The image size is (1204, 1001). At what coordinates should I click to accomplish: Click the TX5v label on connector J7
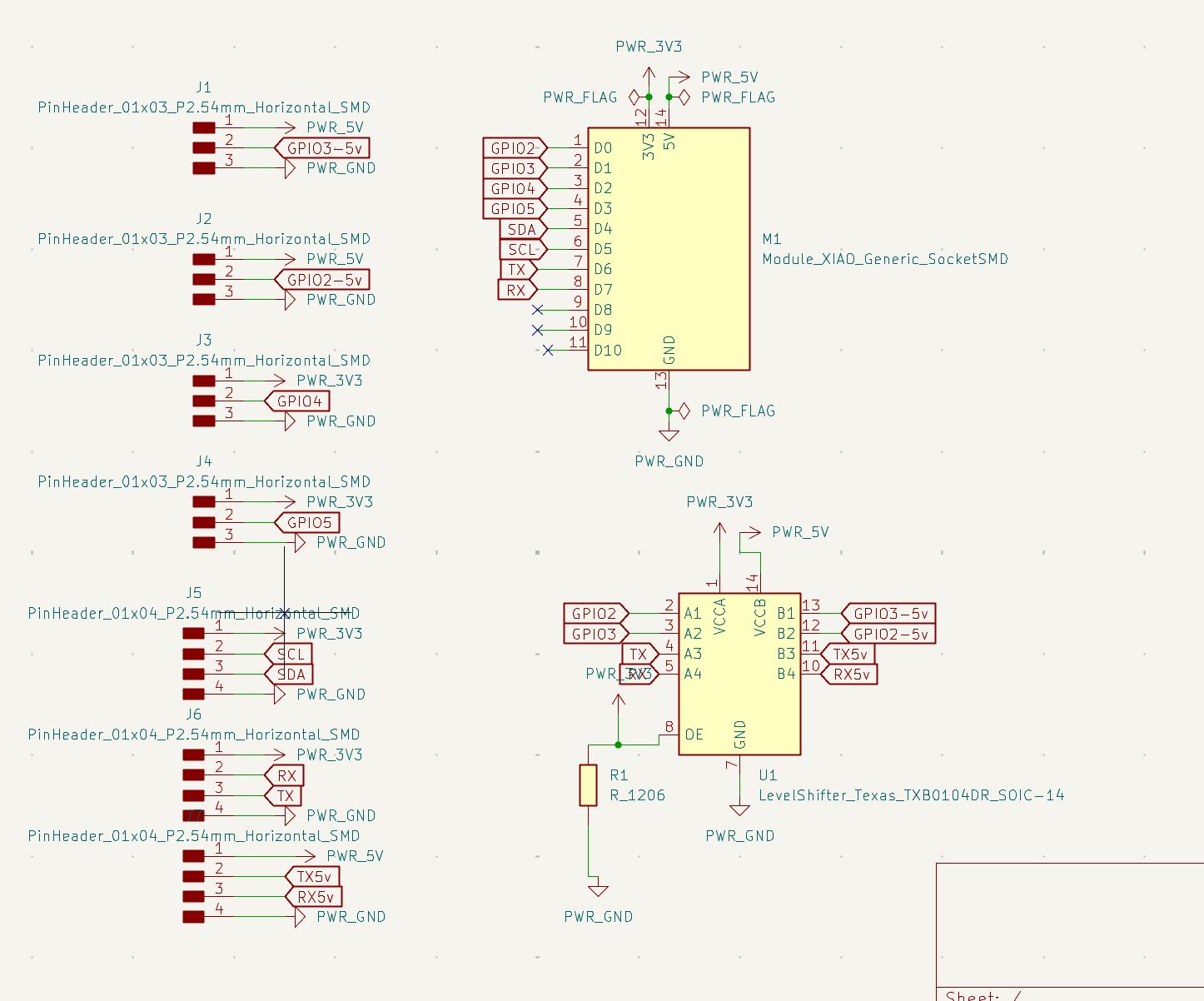pyautogui.click(x=313, y=877)
